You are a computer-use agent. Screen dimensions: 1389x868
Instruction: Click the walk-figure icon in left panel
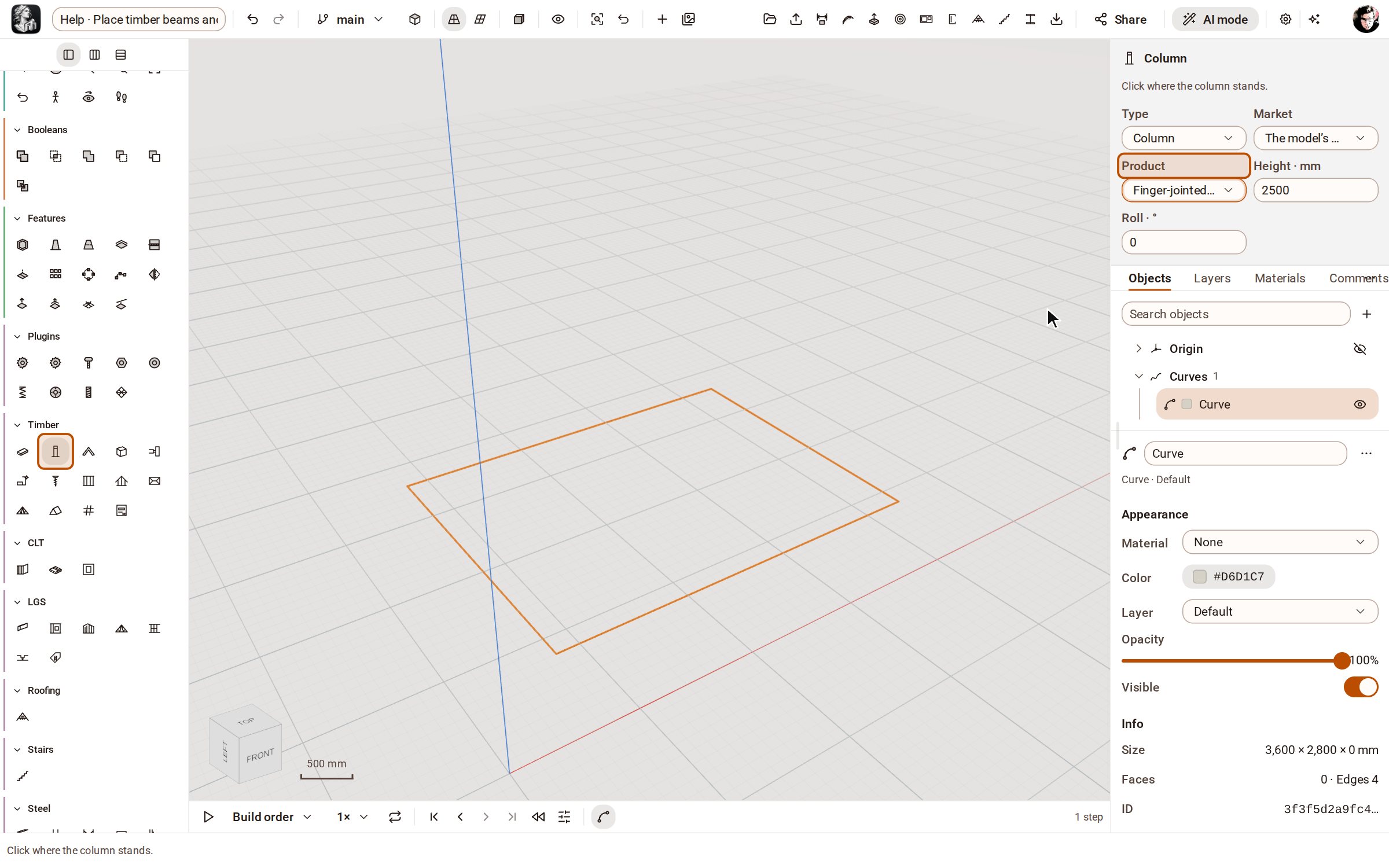[56, 97]
